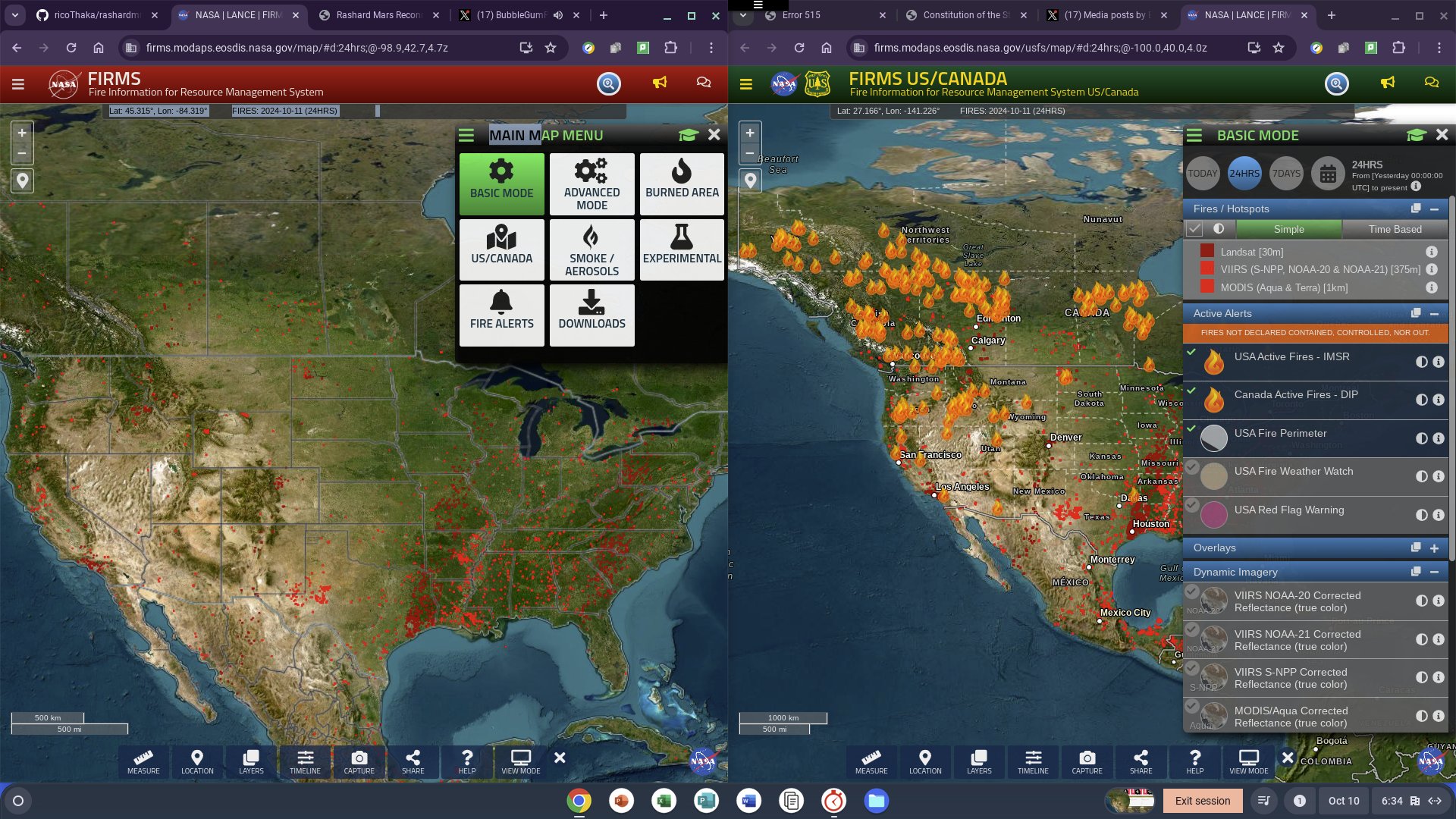Collapse the Active Alerts section

pos(1434,313)
